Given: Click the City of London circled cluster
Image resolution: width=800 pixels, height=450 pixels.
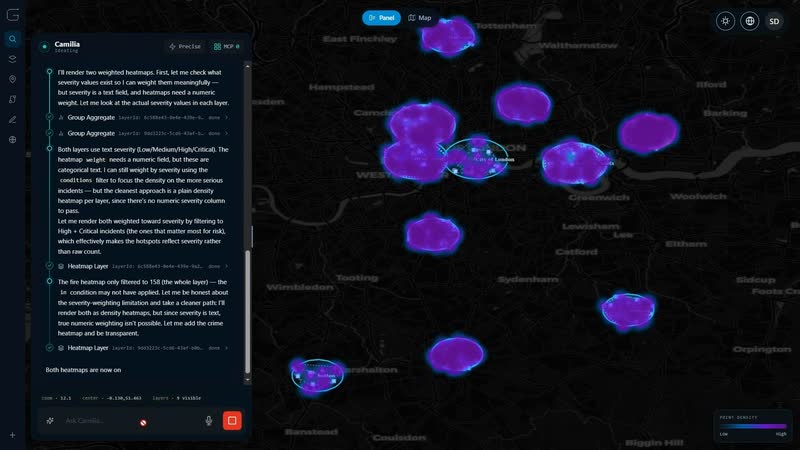Looking at the screenshot, I should [476, 159].
